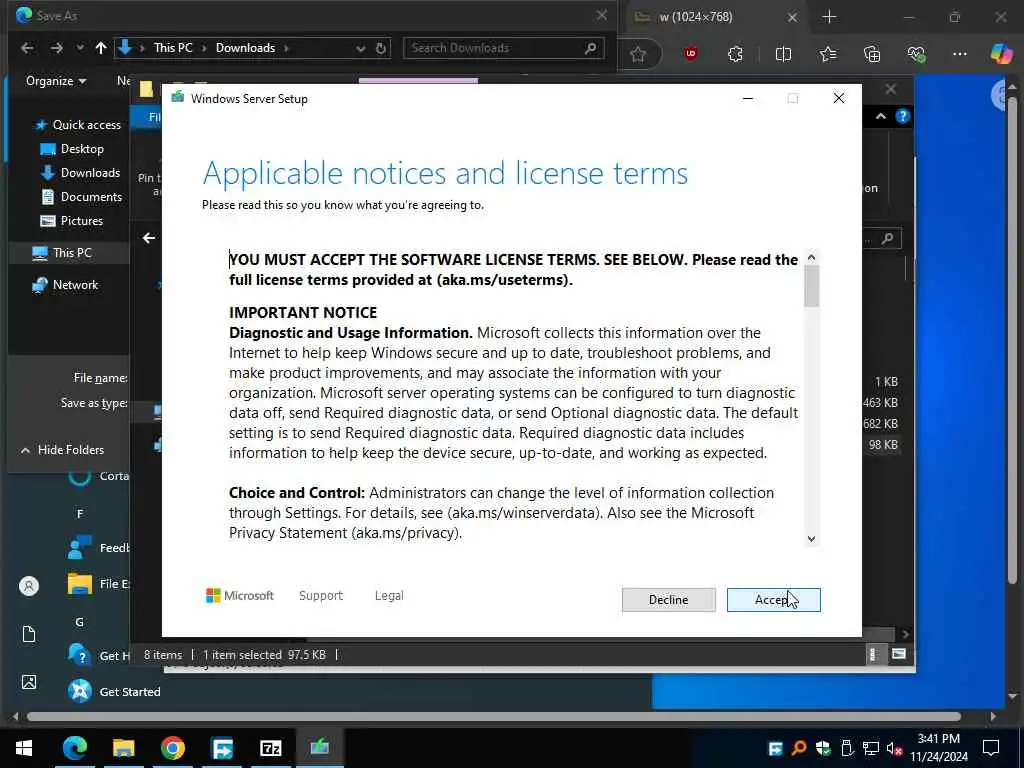Open the Edge Extensions puzzle icon

click(735, 54)
